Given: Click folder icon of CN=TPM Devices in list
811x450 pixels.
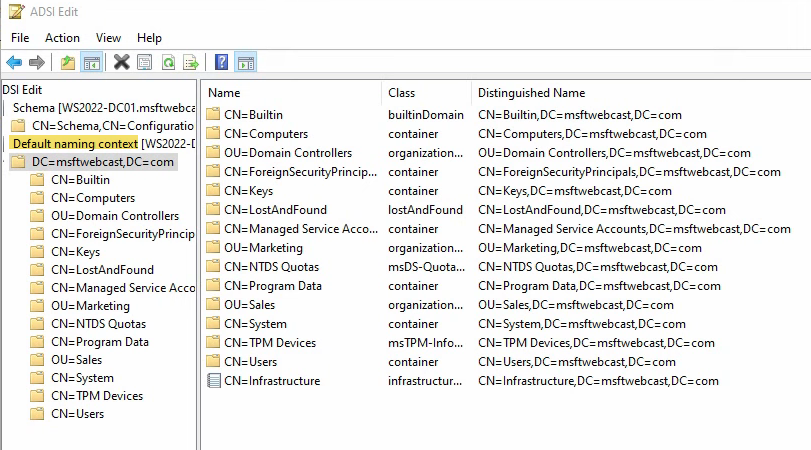Looking at the screenshot, I should point(213,342).
